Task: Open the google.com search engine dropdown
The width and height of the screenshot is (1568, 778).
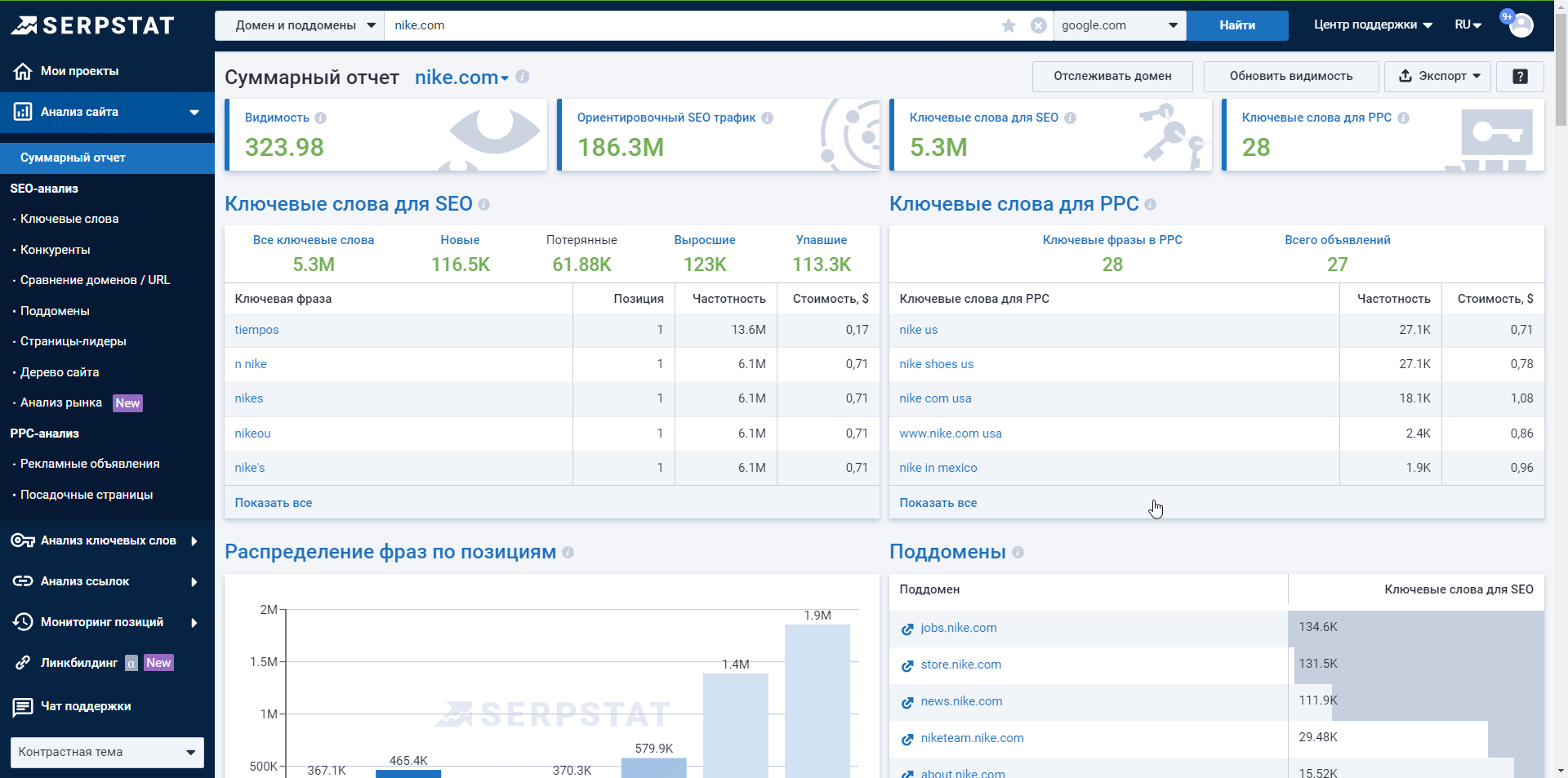Action: [x=1120, y=25]
